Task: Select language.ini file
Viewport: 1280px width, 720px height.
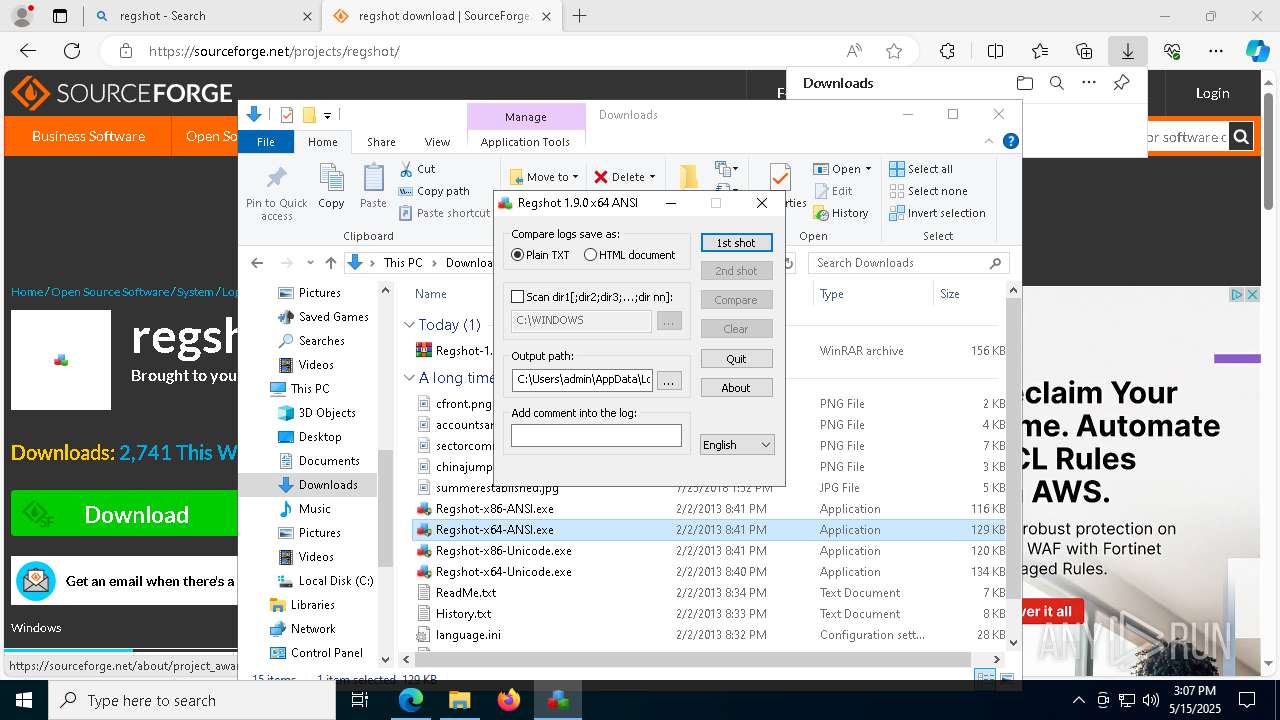Action: 468,635
